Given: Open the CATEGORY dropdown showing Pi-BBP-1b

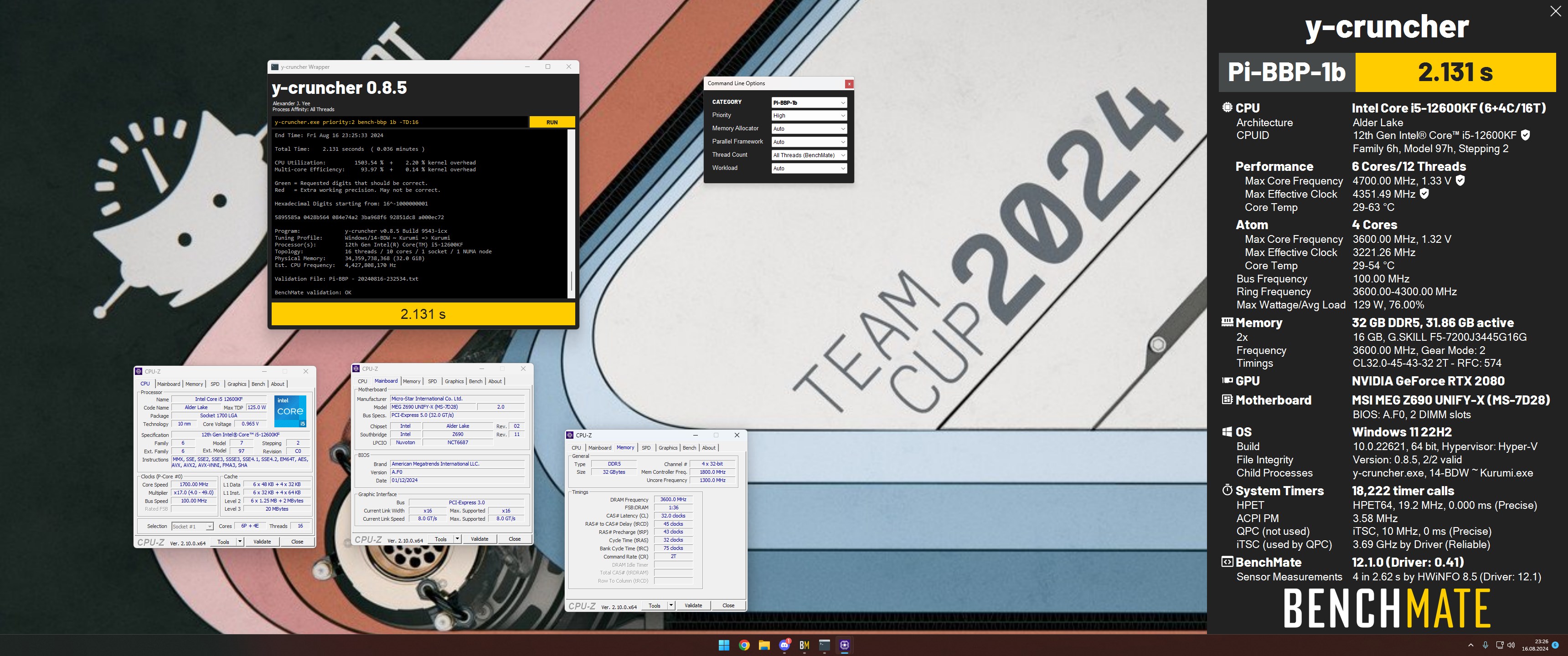Looking at the screenshot, I should tap(809, 102).
